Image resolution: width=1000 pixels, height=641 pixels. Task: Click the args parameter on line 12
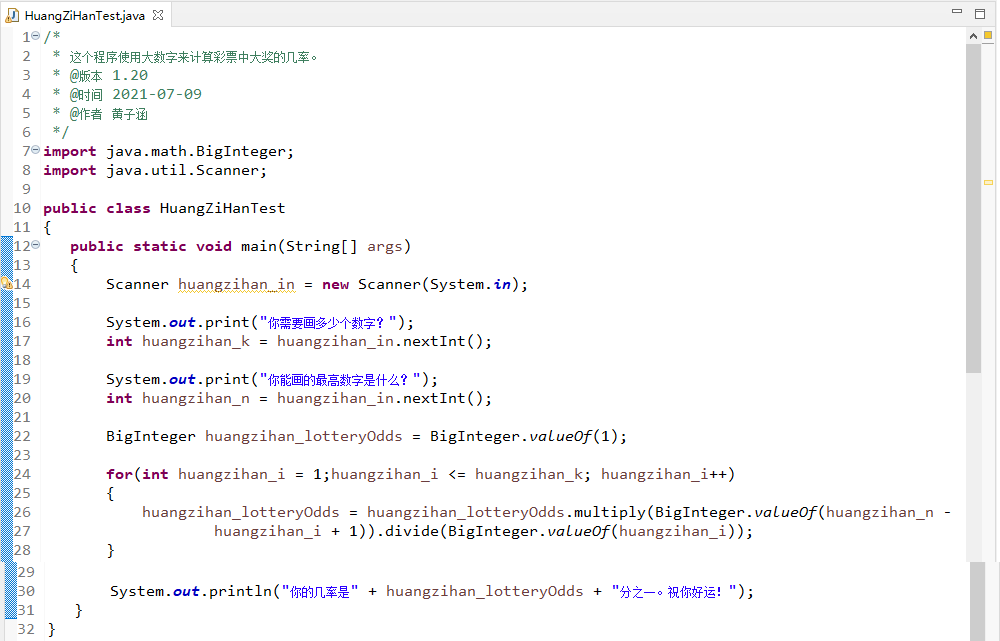(x=385, y=247)
